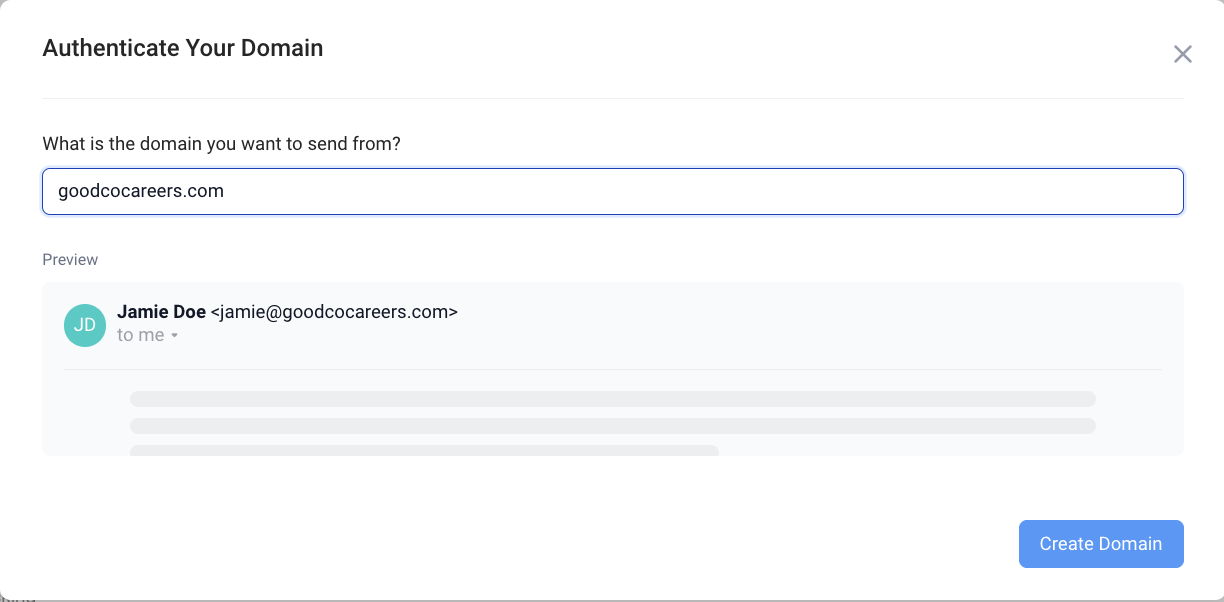This screenshot has width=1224, height=602.
Task: Click the 'What is the domain' label
Action: pos(221,144)
